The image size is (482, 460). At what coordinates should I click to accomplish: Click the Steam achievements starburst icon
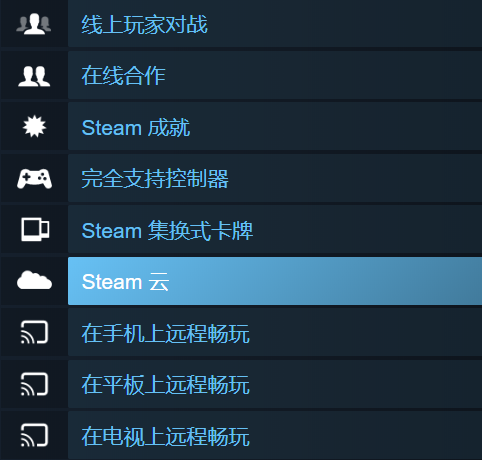(34, 126)
